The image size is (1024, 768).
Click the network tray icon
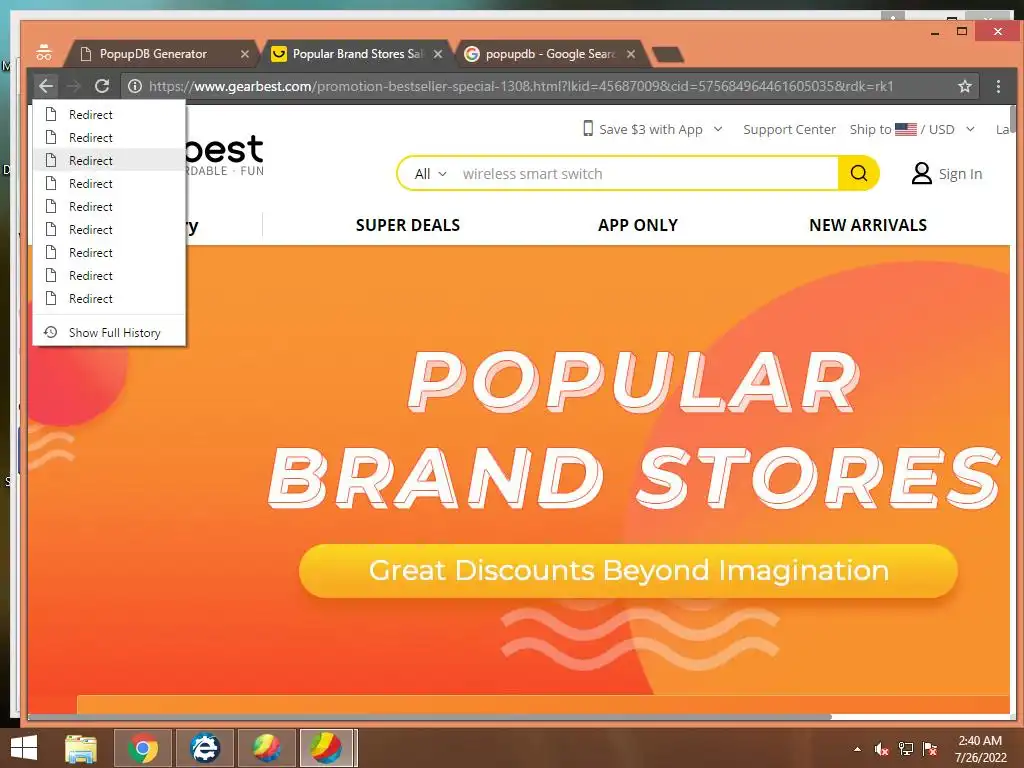906,749
